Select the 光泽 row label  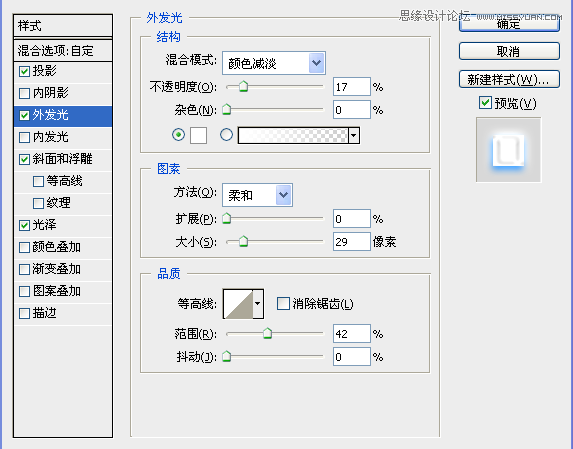point(45,225)
